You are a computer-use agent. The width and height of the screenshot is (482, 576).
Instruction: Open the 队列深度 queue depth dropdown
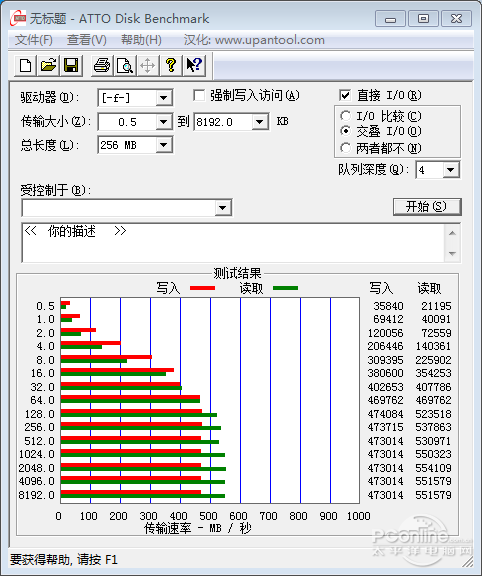click(451, 170)
